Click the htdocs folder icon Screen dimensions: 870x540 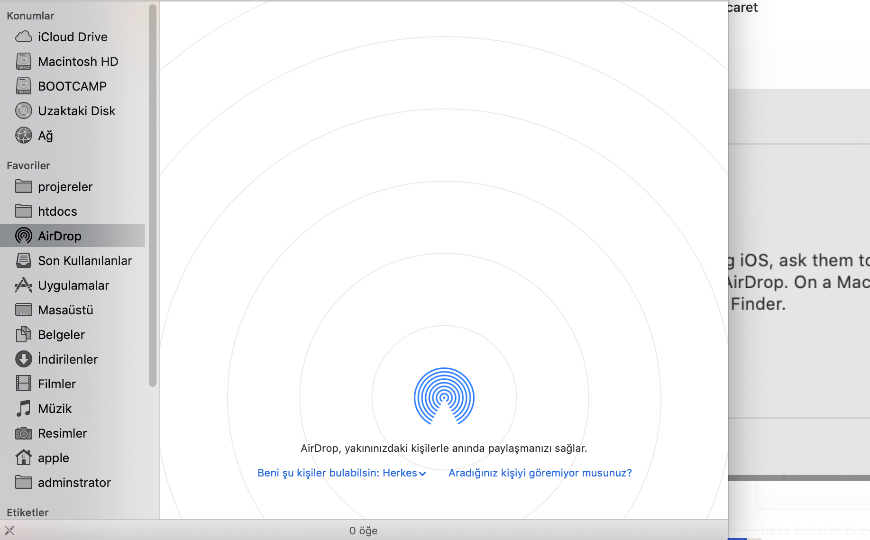[x=23, y=211]
